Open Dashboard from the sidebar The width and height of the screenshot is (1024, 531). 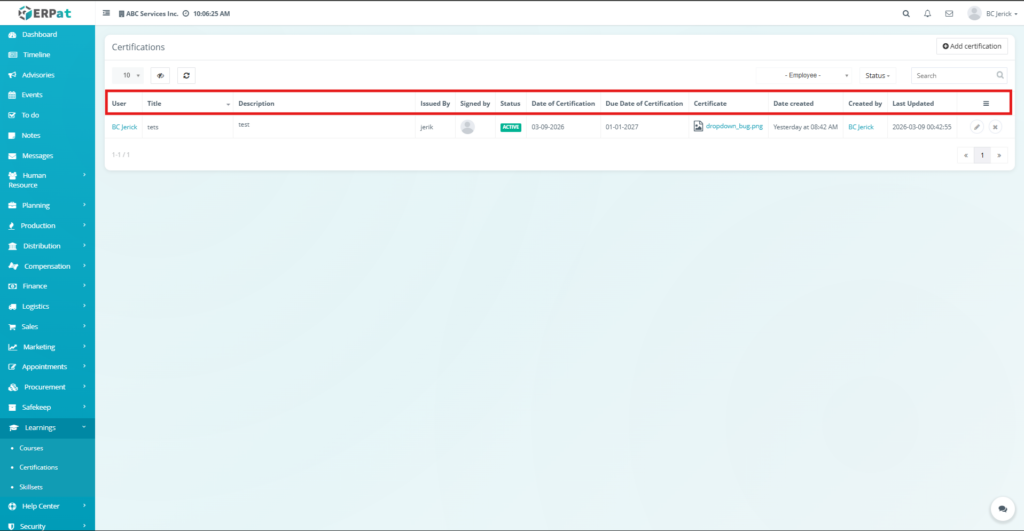39,35
